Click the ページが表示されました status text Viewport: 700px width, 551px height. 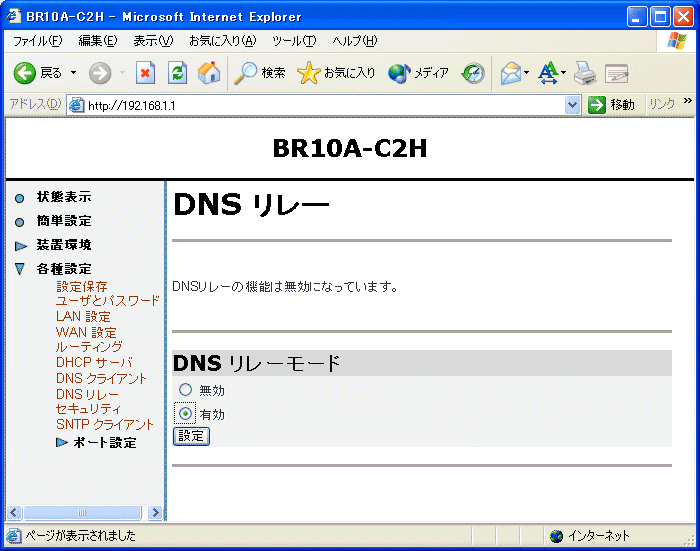80,535
